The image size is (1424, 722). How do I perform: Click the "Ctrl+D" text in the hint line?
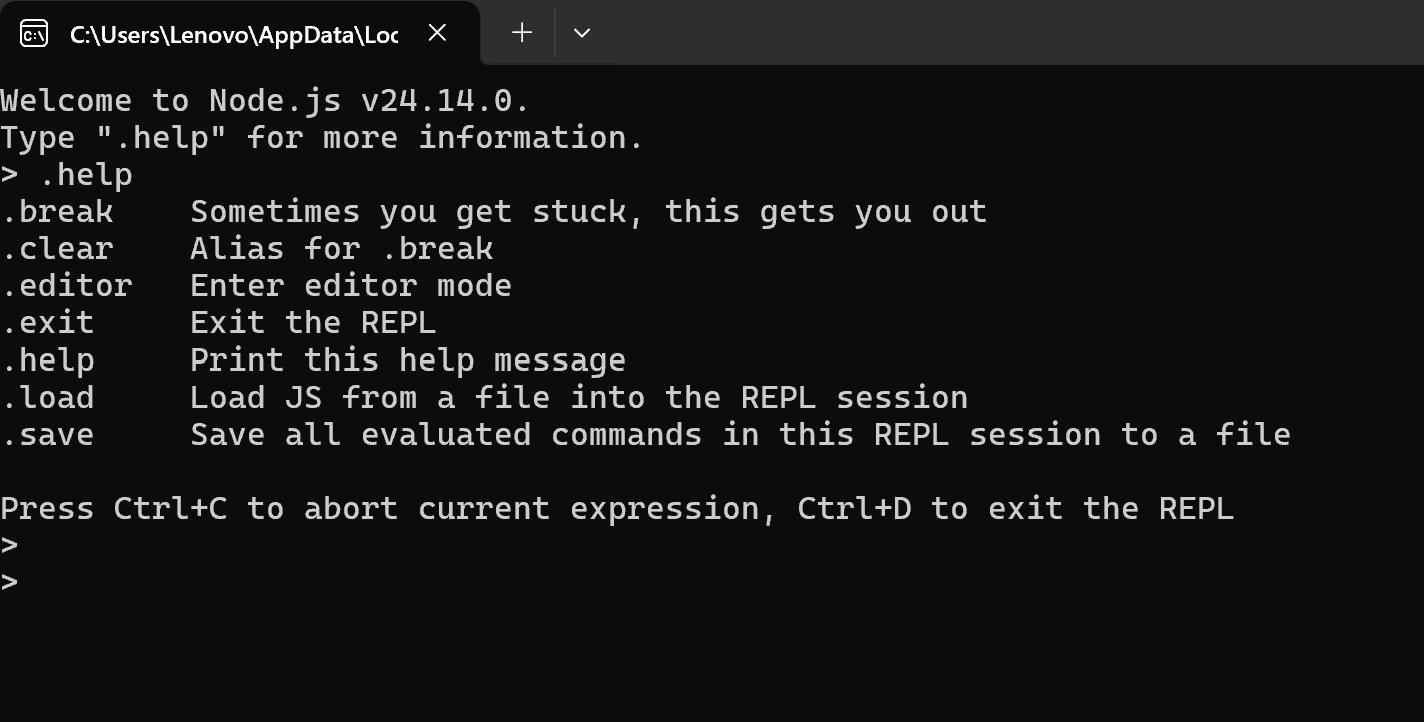(854, 509)
